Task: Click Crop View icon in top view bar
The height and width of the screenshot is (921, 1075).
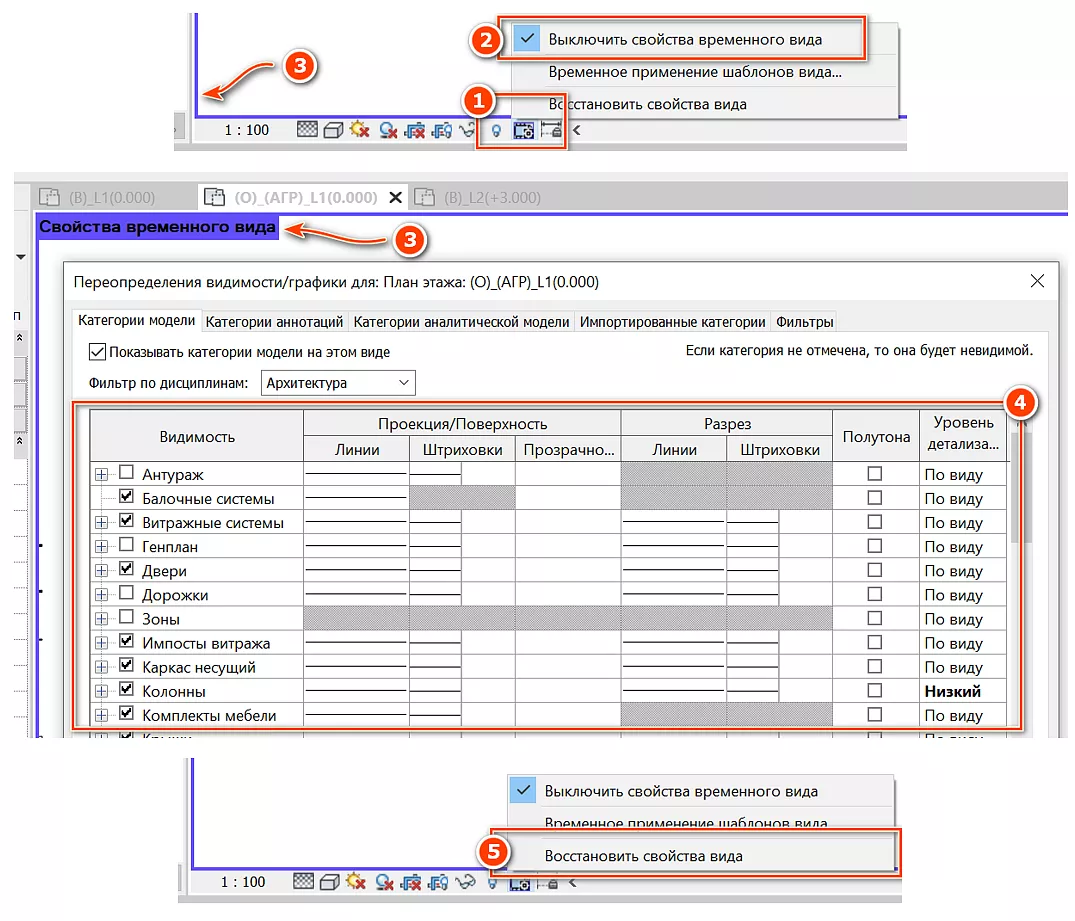Action: [415, 130]
